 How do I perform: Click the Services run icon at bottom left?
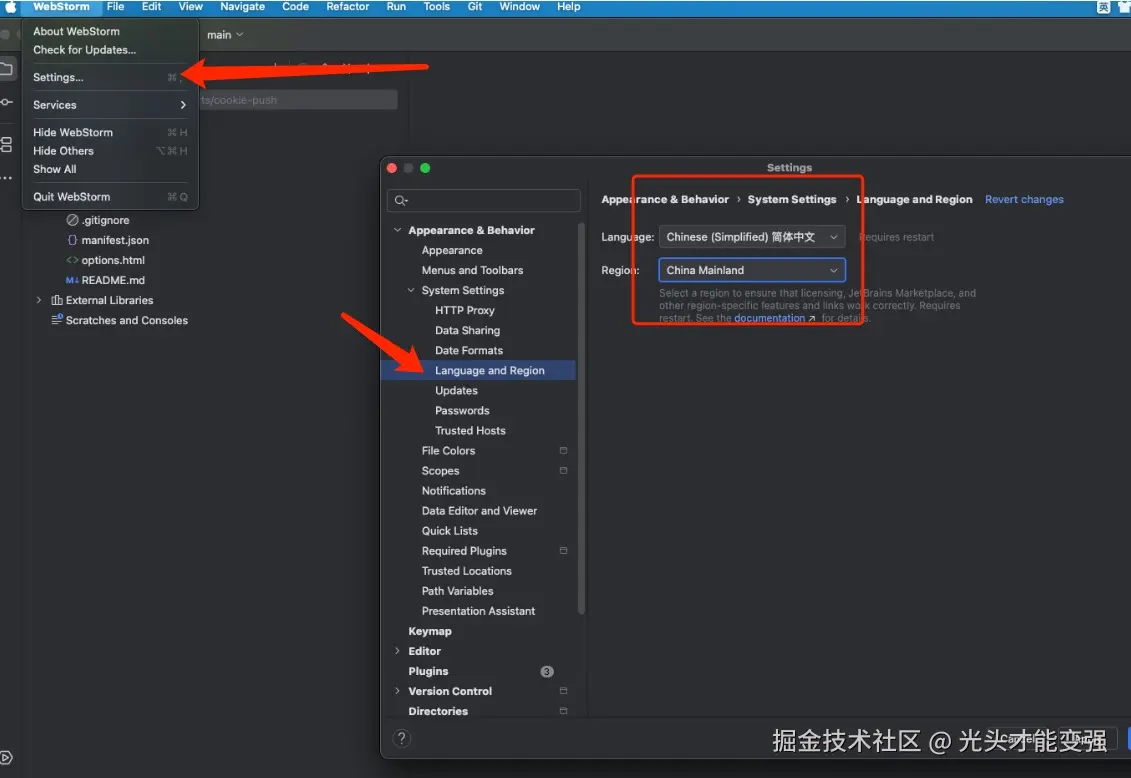(6, 758)
